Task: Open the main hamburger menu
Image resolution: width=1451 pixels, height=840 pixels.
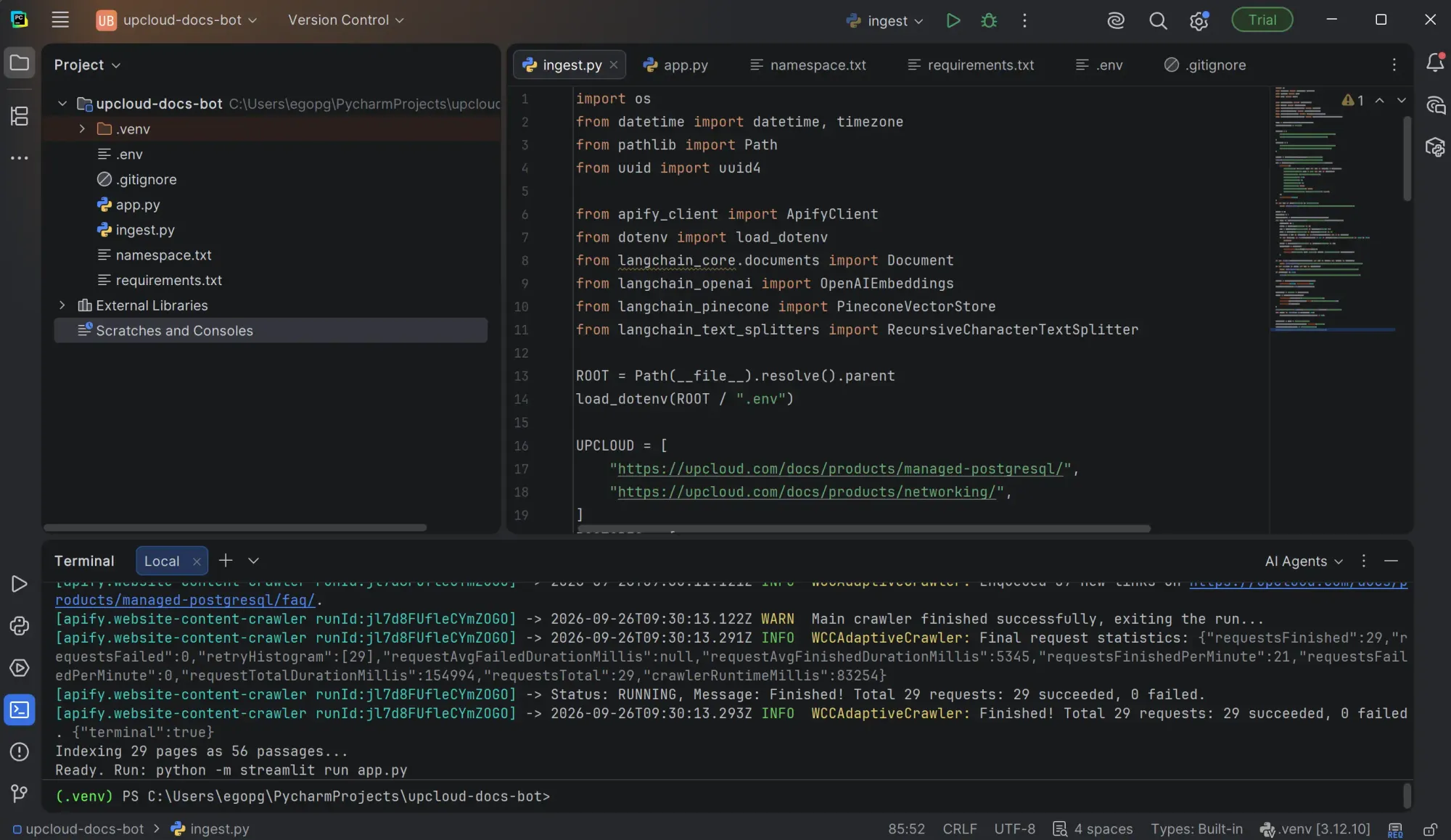Action: pyautogui.click(x=60, y=20)
